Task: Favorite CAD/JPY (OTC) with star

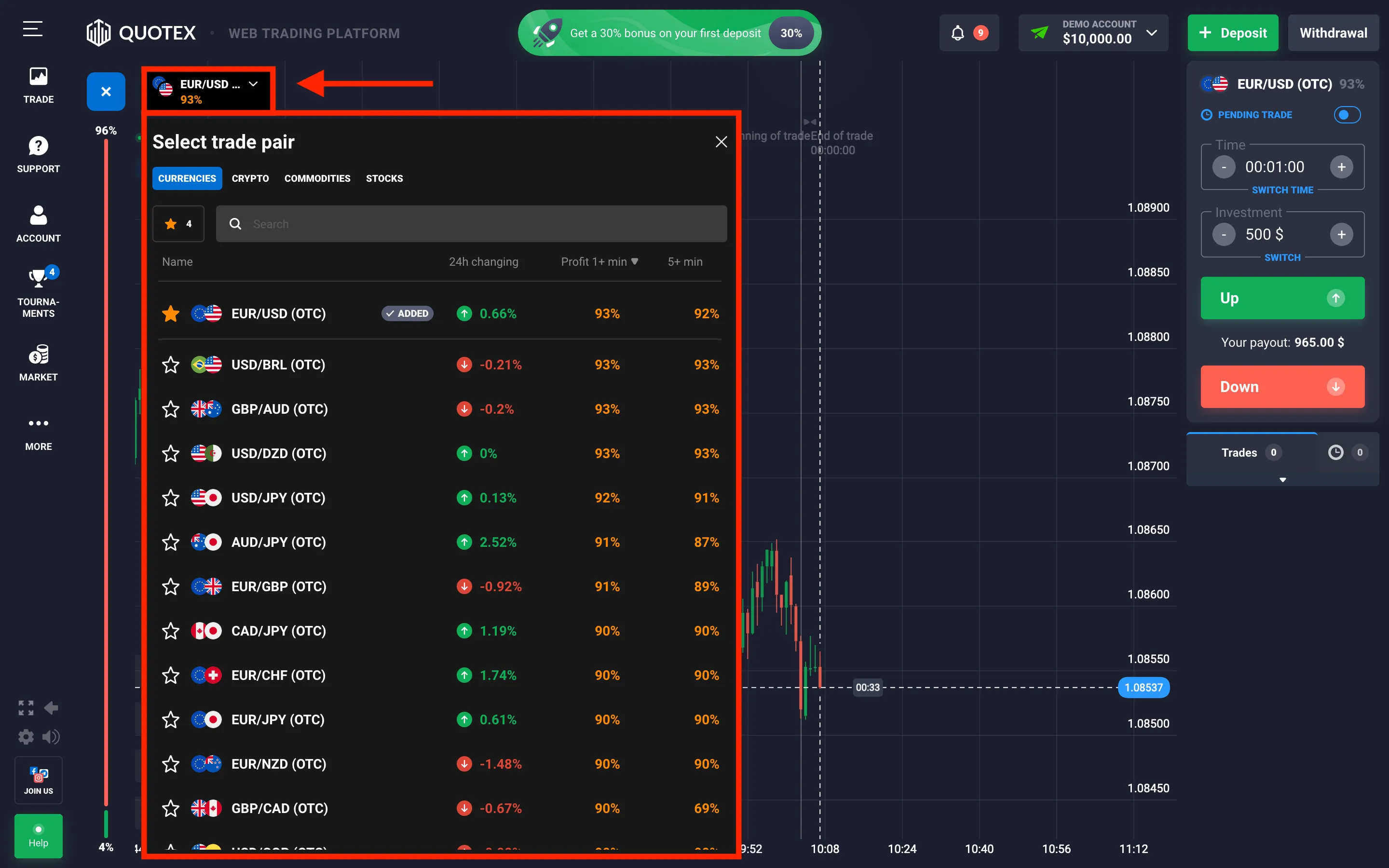Action: click(170, 631)
